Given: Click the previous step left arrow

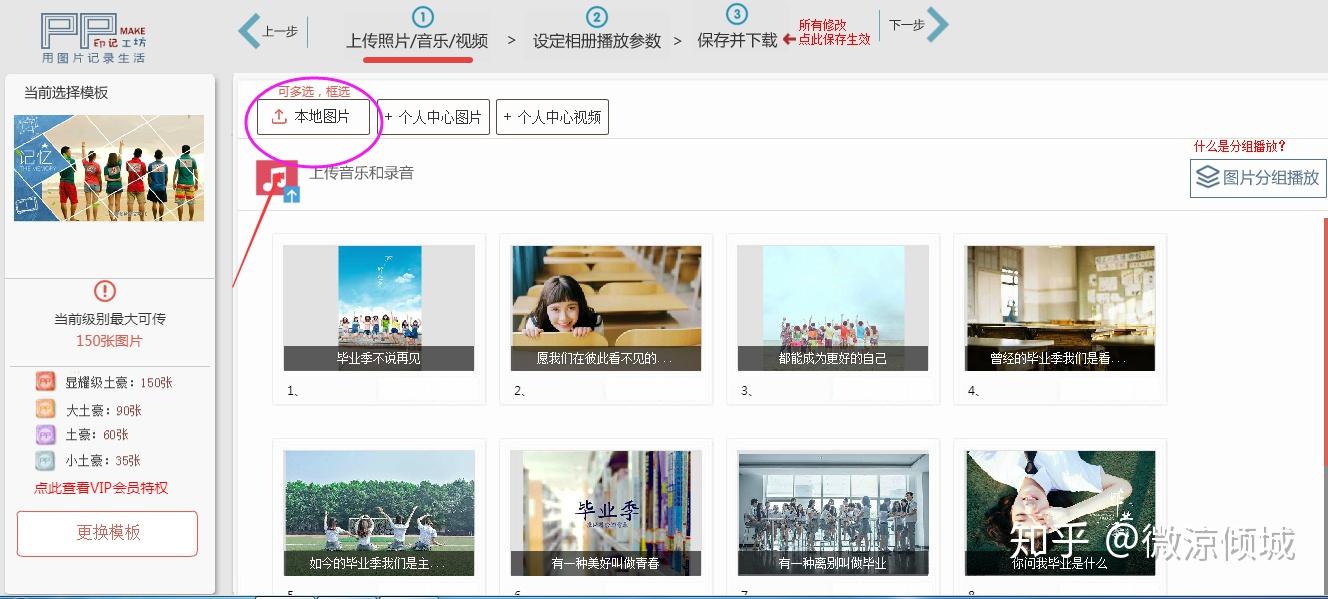Looking at the screenshot, I should click(249, 30).
